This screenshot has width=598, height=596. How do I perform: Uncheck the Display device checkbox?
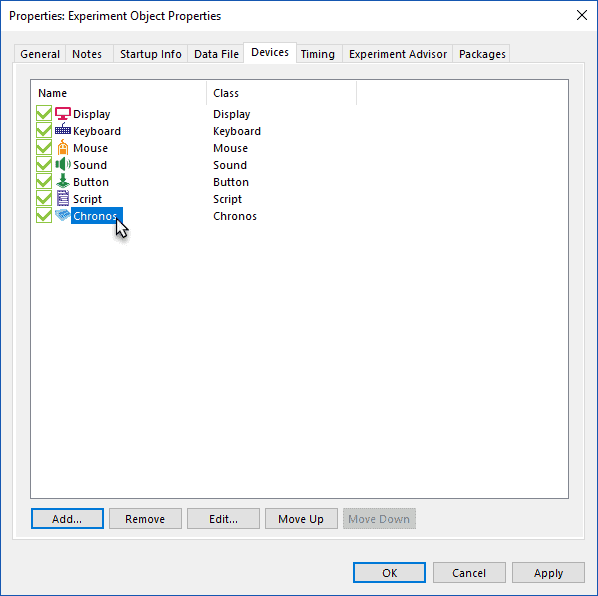tap(44, 114)
